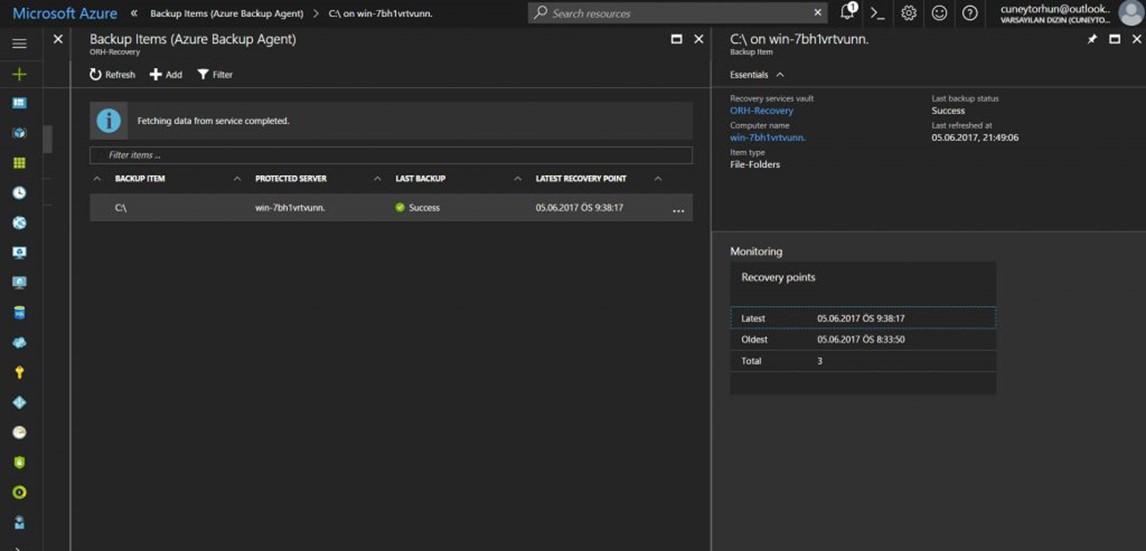This screenshot has height=551, width=1146.
Task: Open Backup Items (Azure Backup Agent) breadcrumb
Action: pos(227,13)
